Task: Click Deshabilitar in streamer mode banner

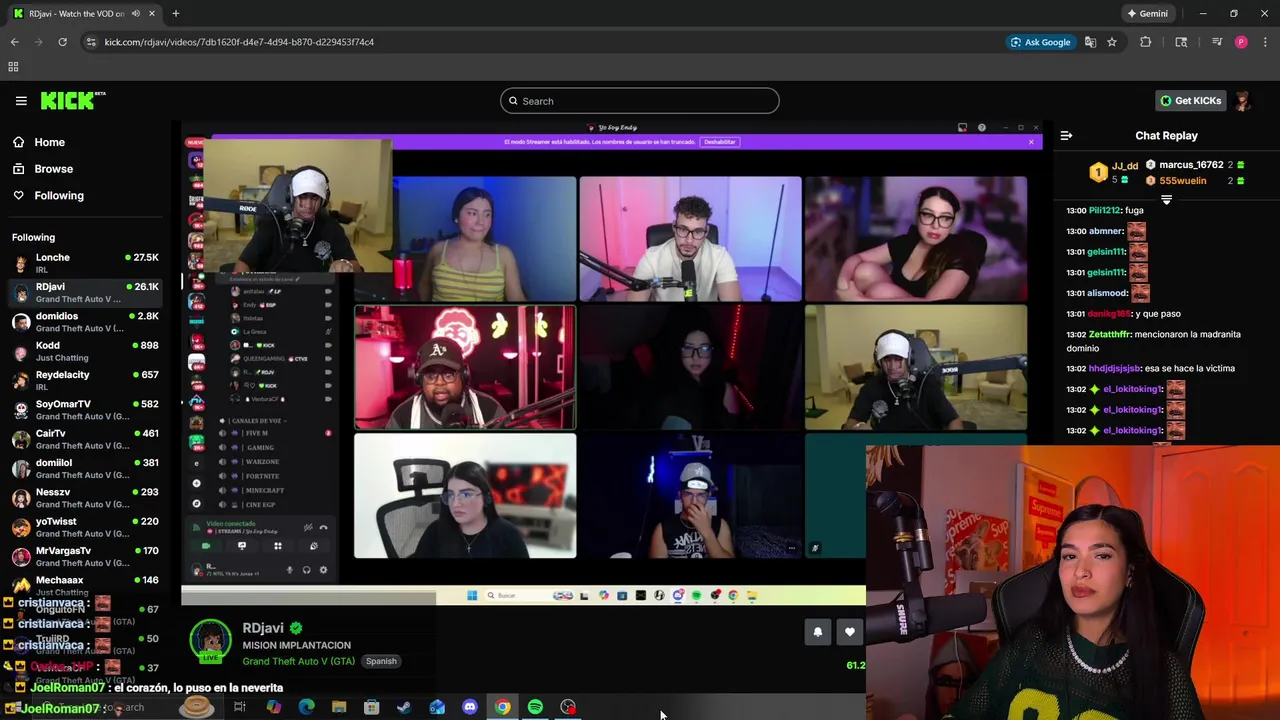Action: tap(720, 142)
